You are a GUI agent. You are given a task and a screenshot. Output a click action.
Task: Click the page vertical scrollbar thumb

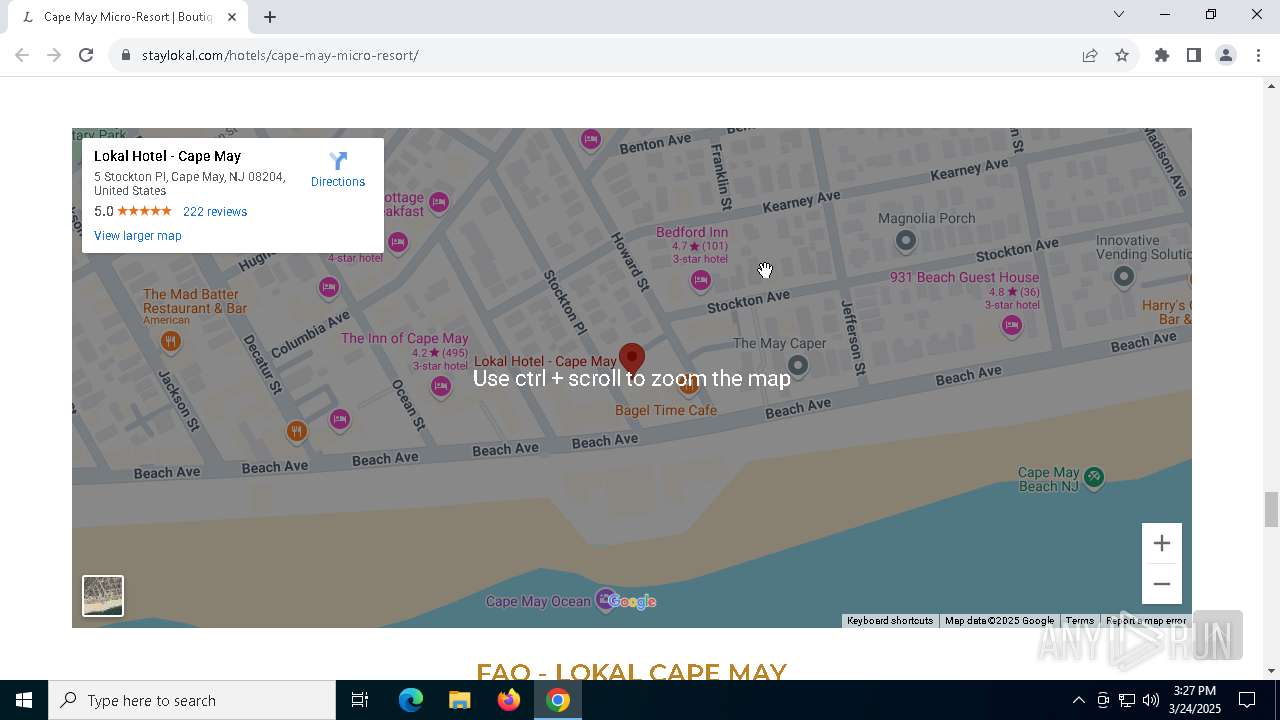click(1271, 509)
